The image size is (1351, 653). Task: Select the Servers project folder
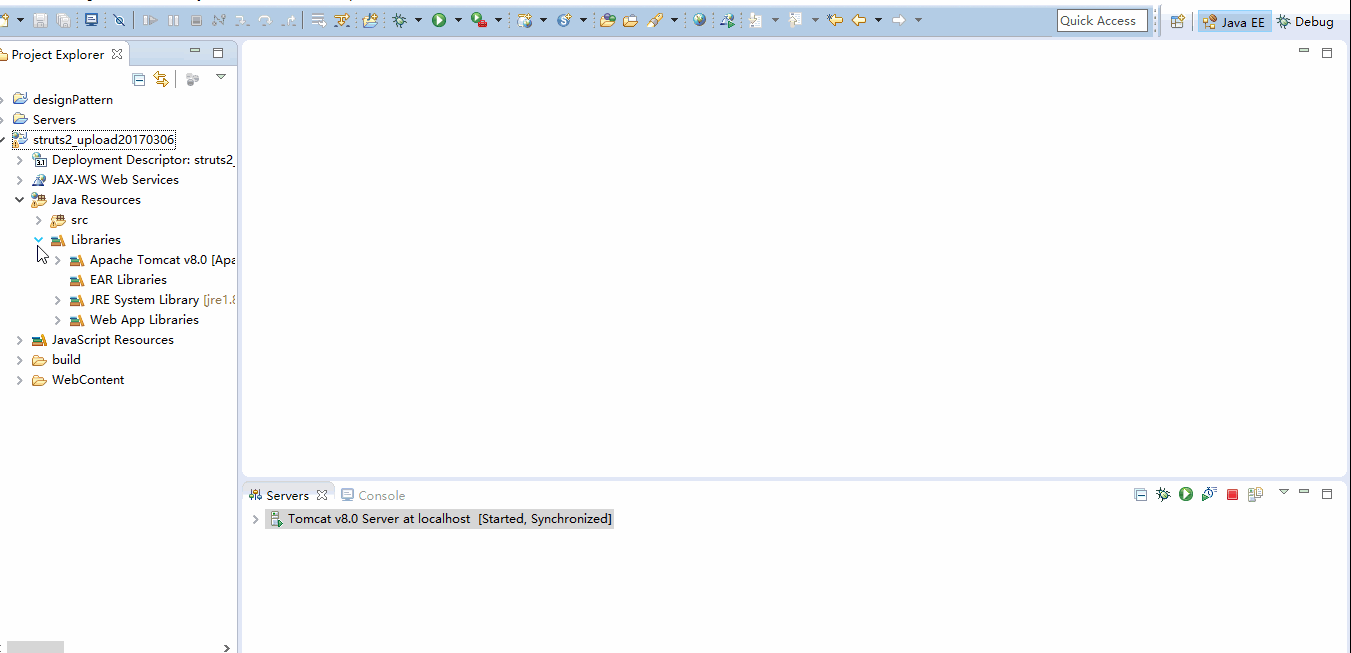coord(54,119)
